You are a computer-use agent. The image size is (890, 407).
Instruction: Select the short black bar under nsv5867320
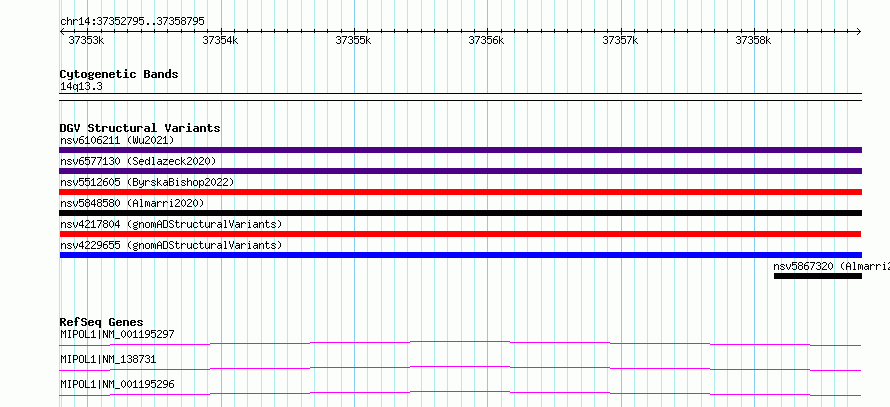(818, 276)
